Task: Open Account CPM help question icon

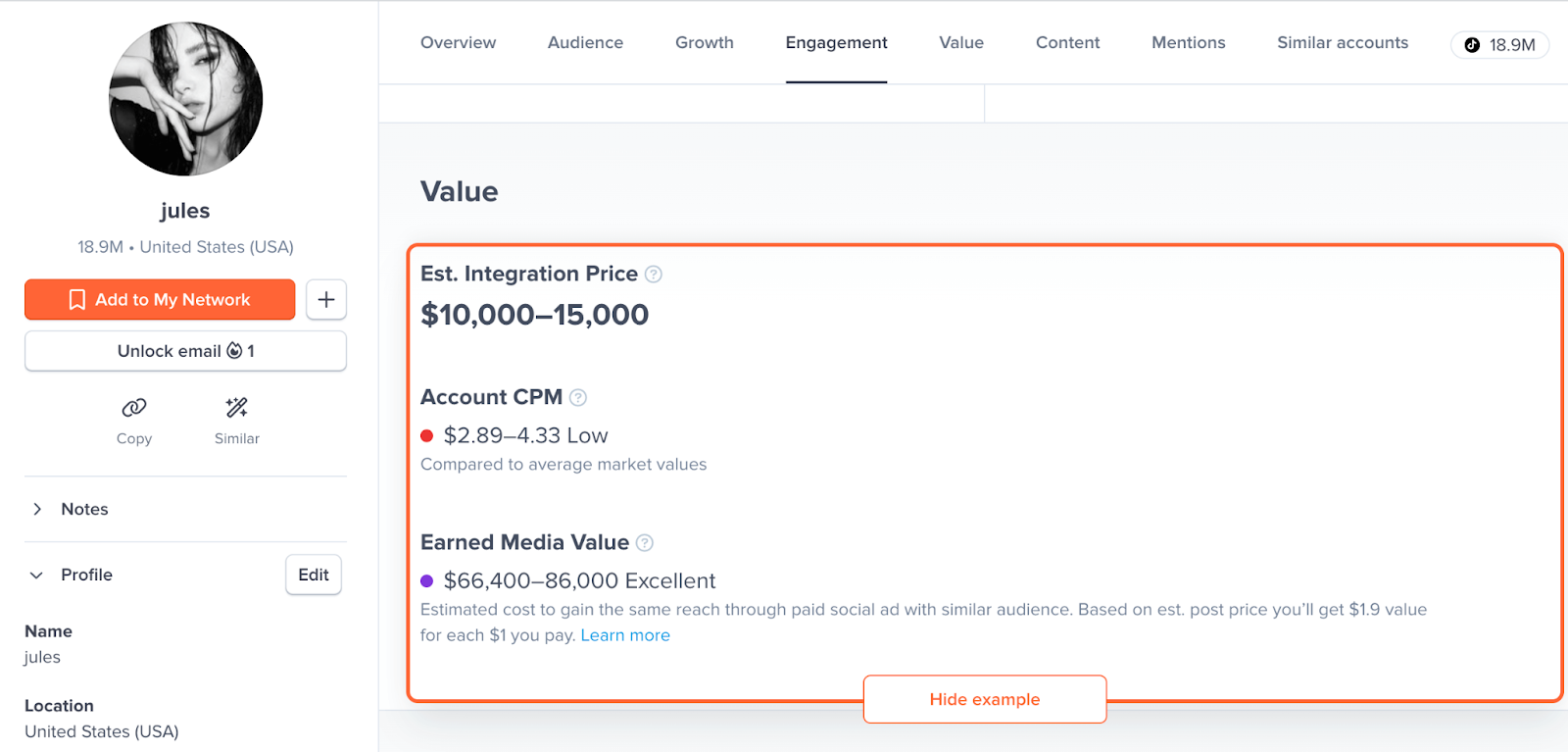Action: (x=578, y=398)
